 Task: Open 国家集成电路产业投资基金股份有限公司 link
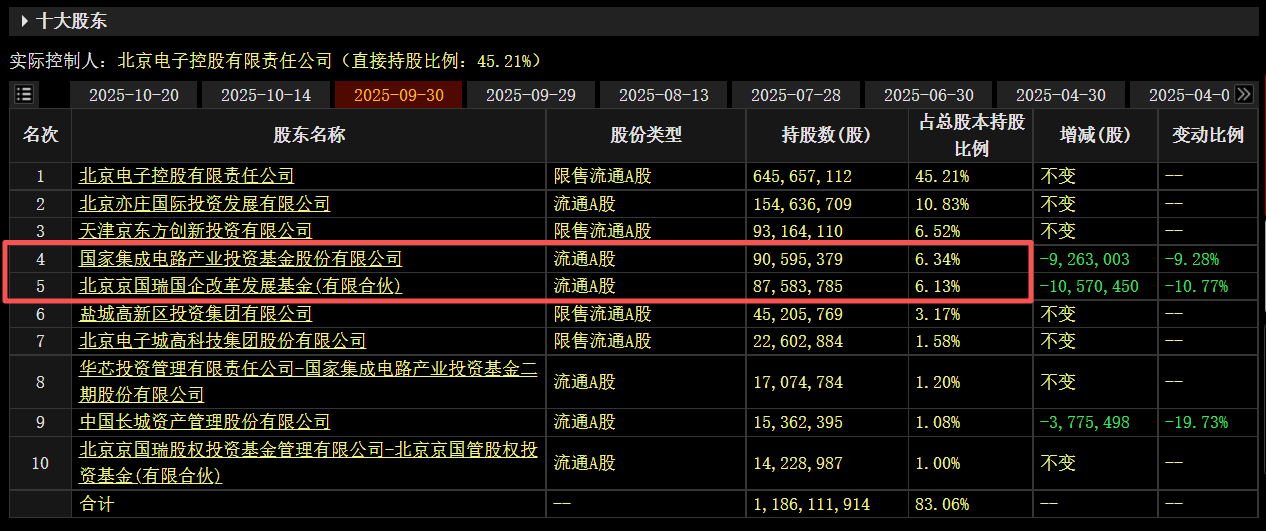[x=241, y=259]
